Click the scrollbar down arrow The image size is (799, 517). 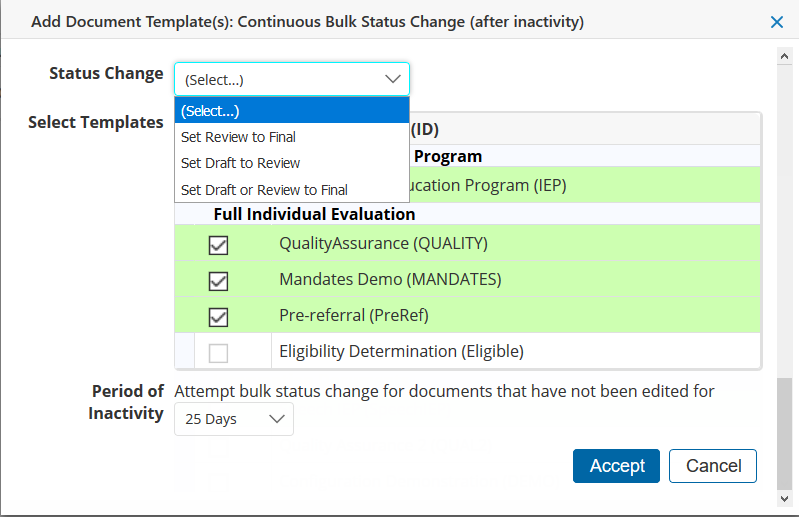[785, 497]
